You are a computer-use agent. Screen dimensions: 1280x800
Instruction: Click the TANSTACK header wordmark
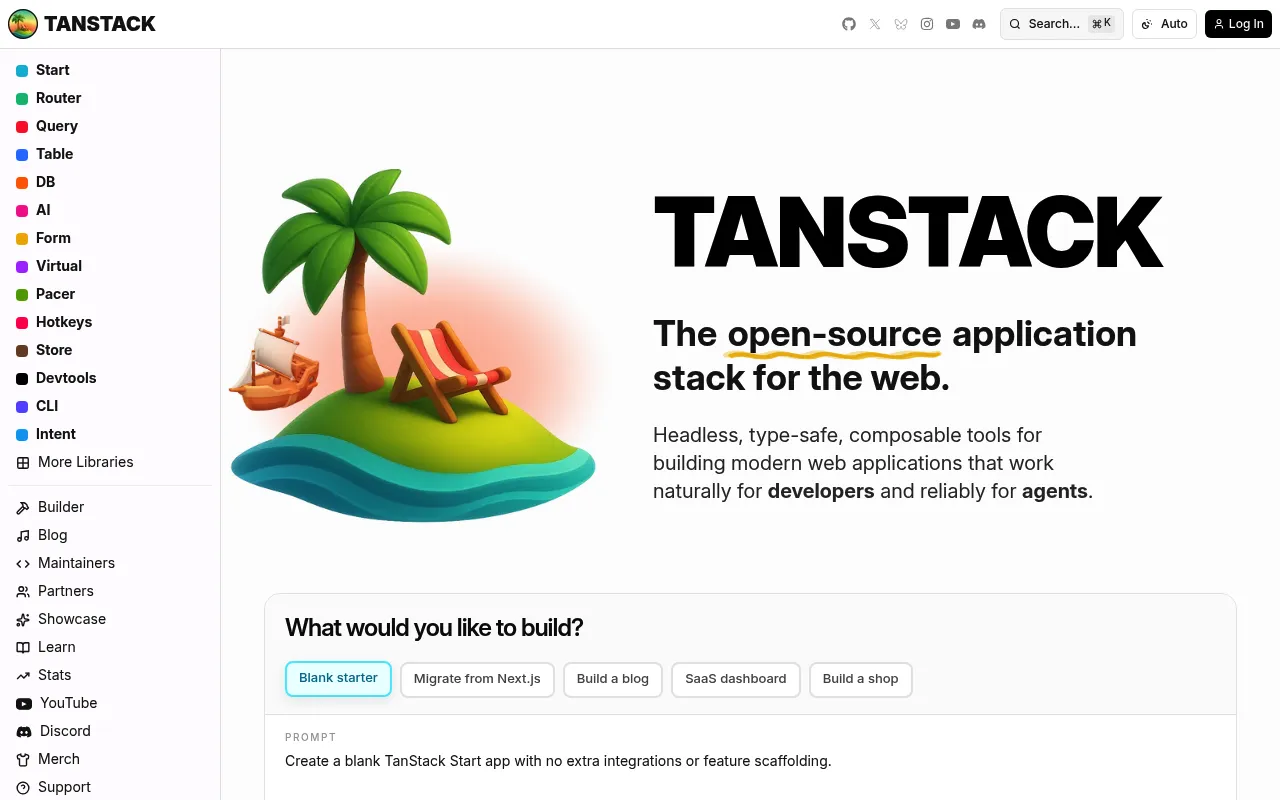100,24
